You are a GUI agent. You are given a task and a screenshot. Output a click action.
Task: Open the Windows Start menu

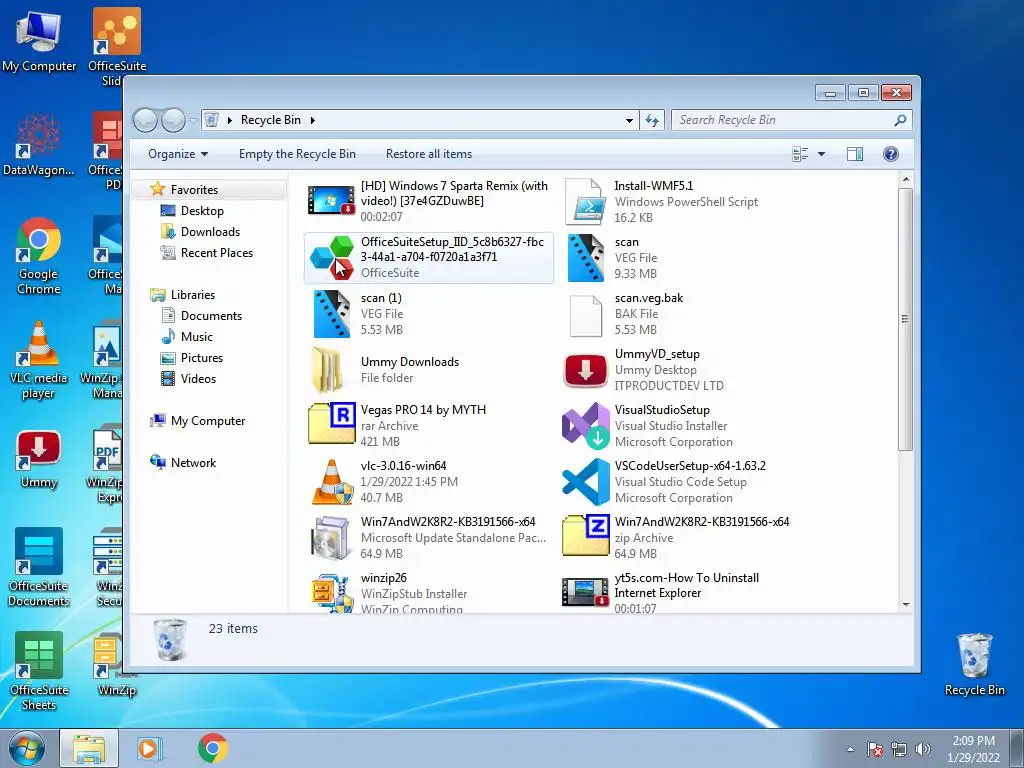(x=27, y=749)
